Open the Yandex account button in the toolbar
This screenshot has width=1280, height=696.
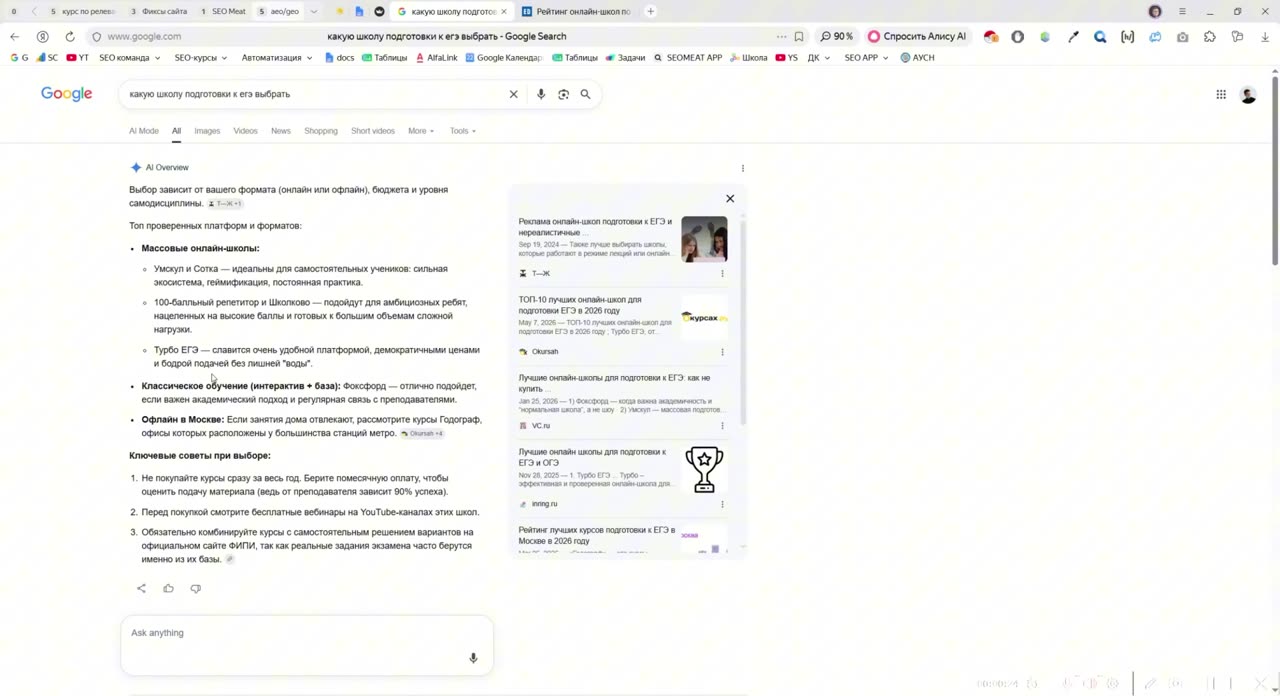[42, 36]
